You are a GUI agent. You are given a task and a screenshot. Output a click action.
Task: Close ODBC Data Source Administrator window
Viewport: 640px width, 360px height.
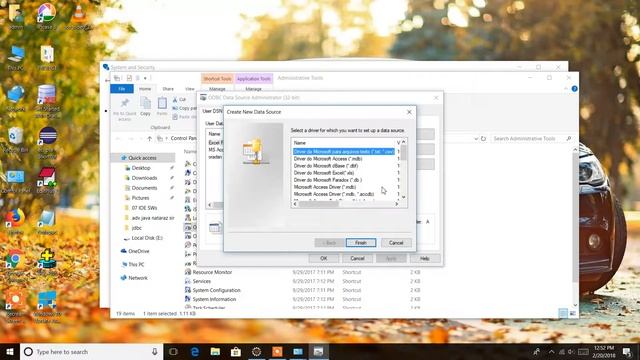436,98
